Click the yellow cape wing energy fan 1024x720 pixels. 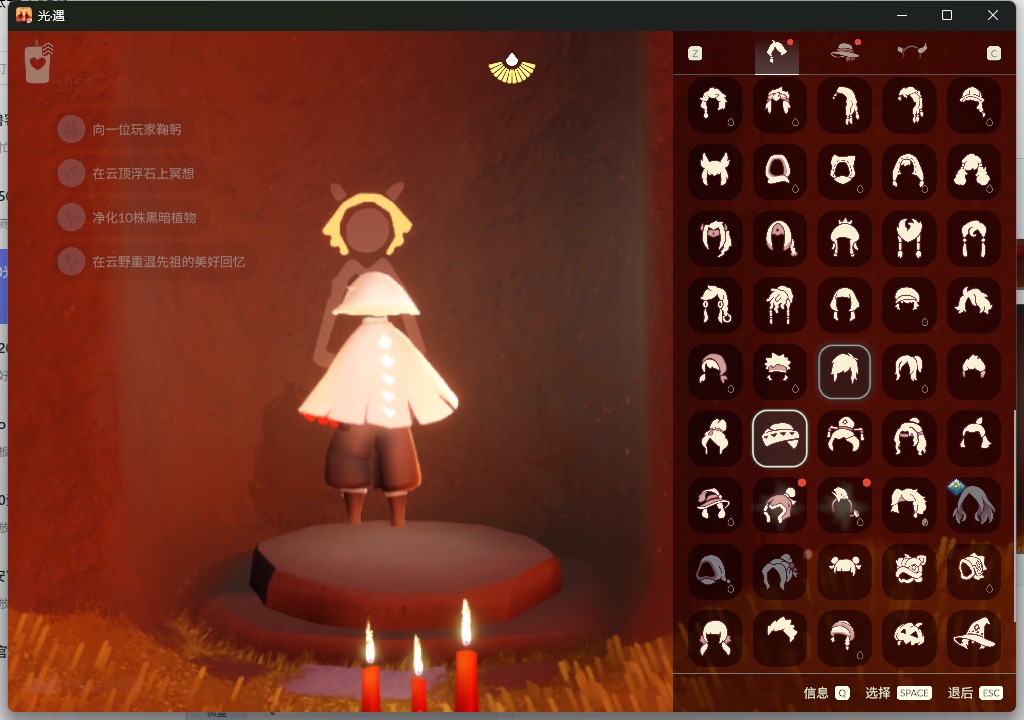click(x=512, y=69)
